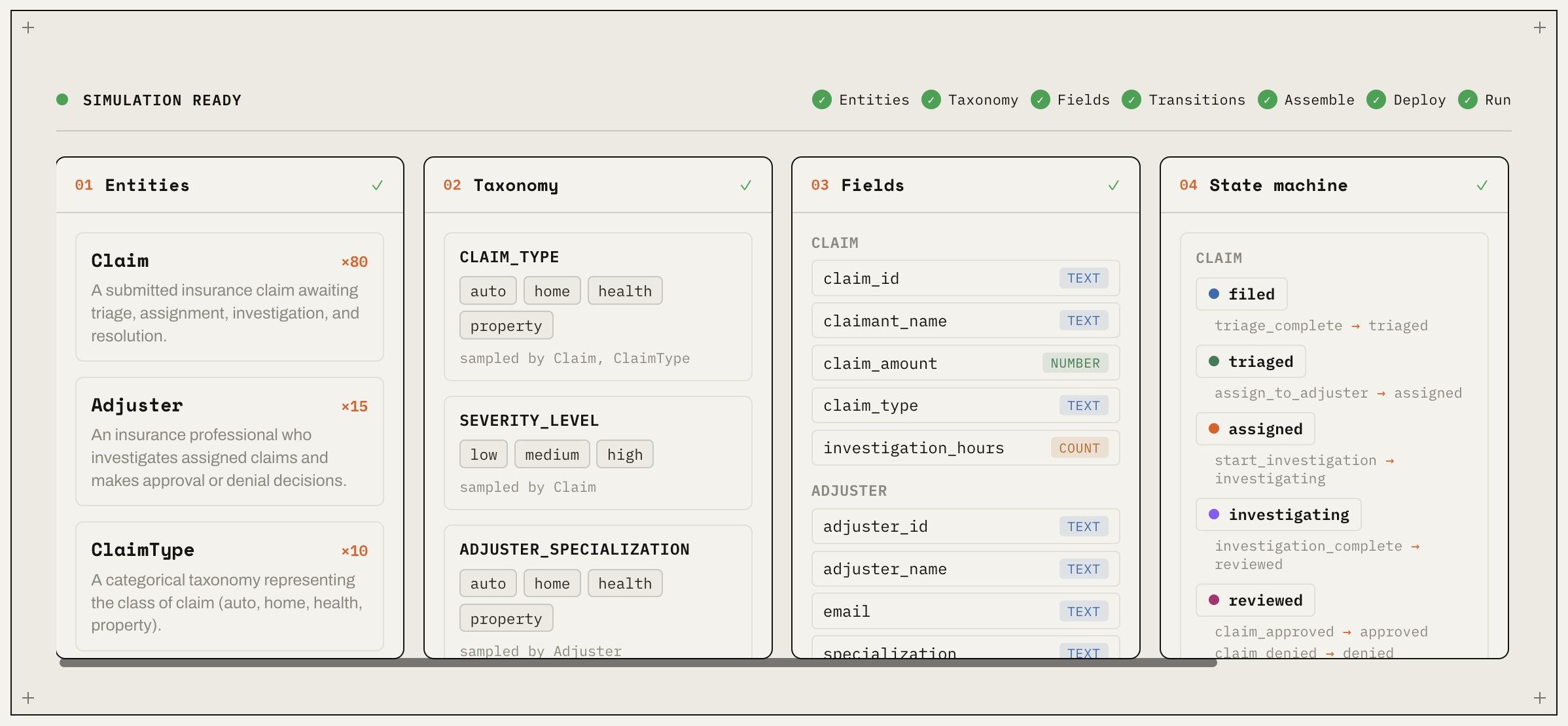
Task: Click the NUMBER badge on claim_amount
Action: click(x=1075, y=363)
